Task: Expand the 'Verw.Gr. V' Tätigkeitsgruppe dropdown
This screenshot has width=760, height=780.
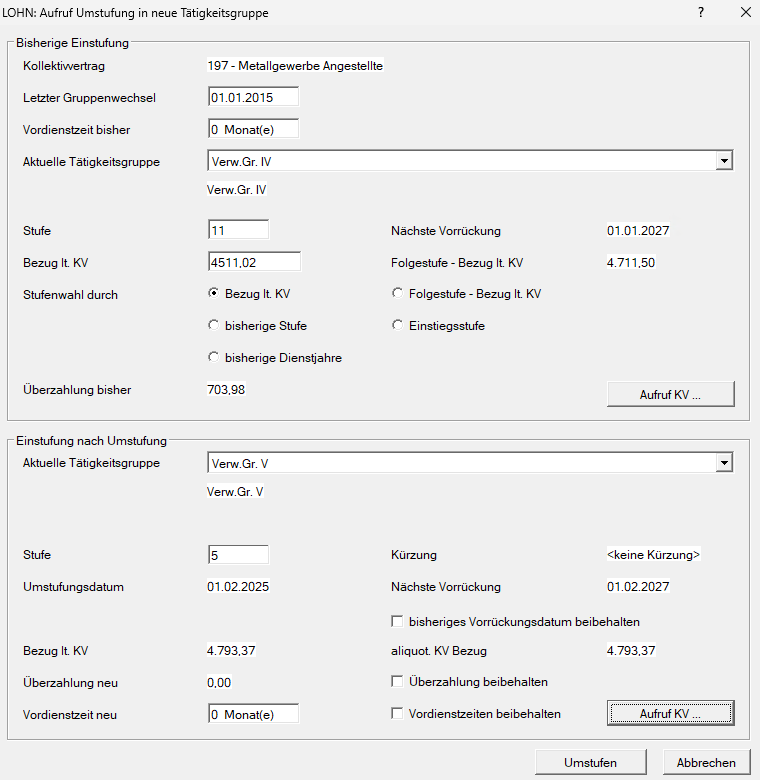Action: pyautogui.click(x=724, y=463)
